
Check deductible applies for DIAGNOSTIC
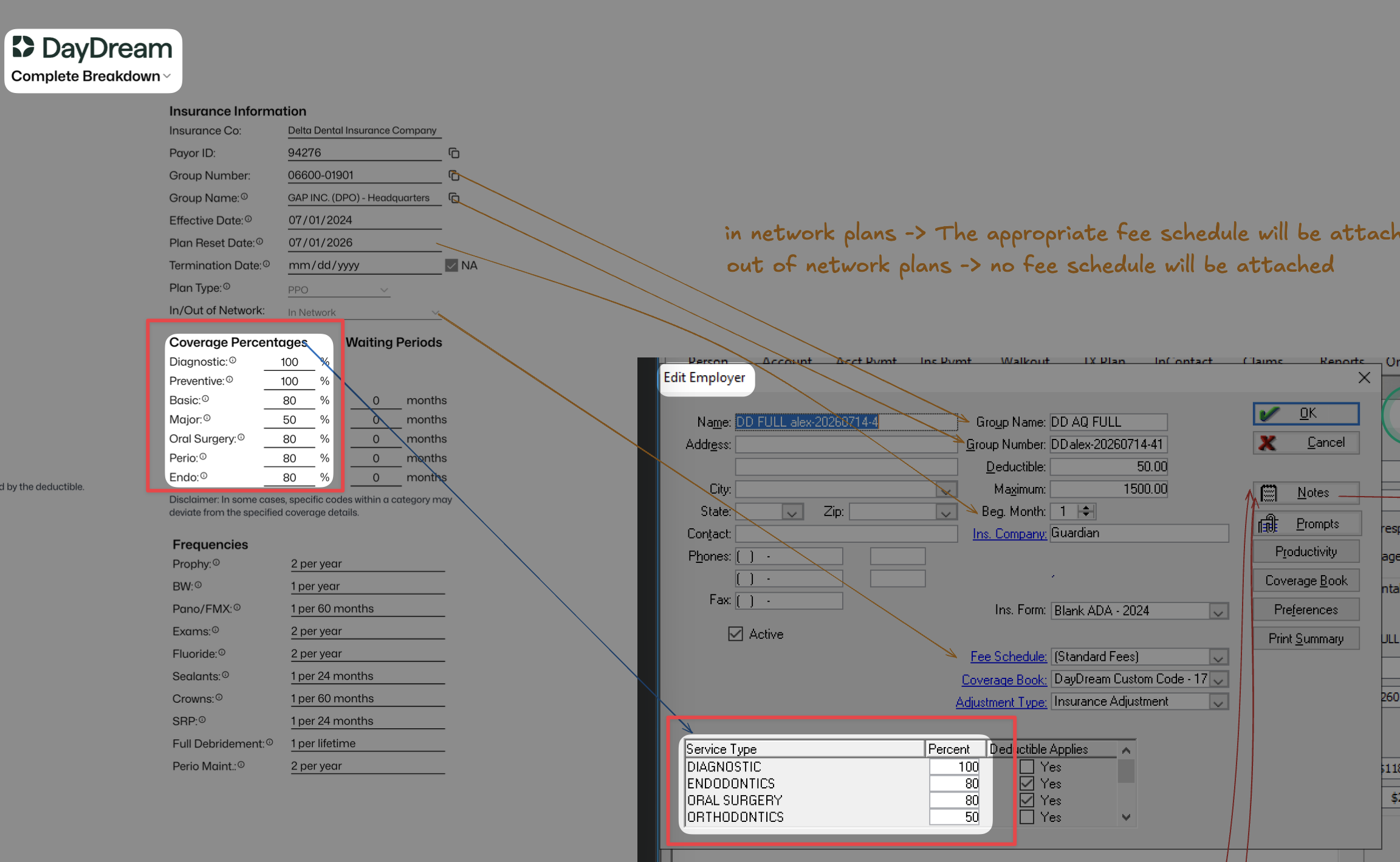[x=1027, y=767]
